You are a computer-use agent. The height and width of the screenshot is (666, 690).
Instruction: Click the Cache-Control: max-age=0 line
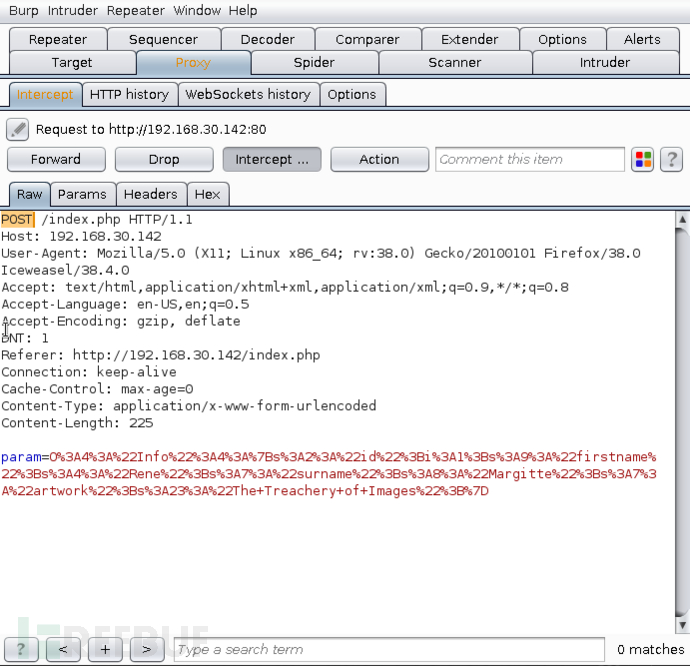tap(97, 389)
